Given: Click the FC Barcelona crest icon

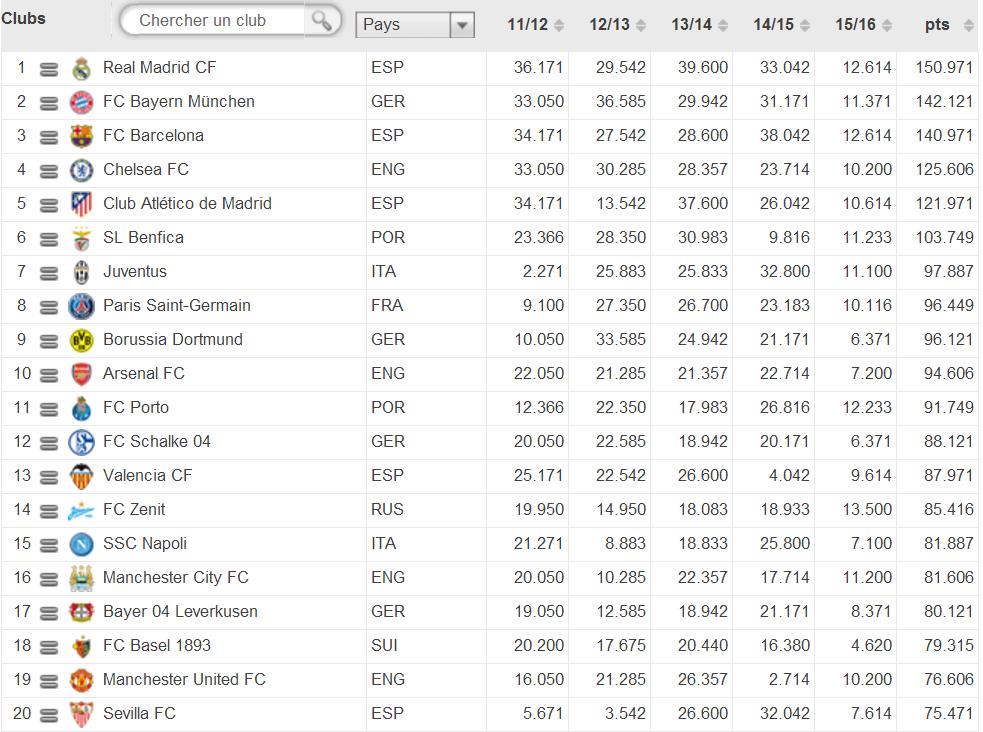Looking at the screenshot, I should [81, 136].
